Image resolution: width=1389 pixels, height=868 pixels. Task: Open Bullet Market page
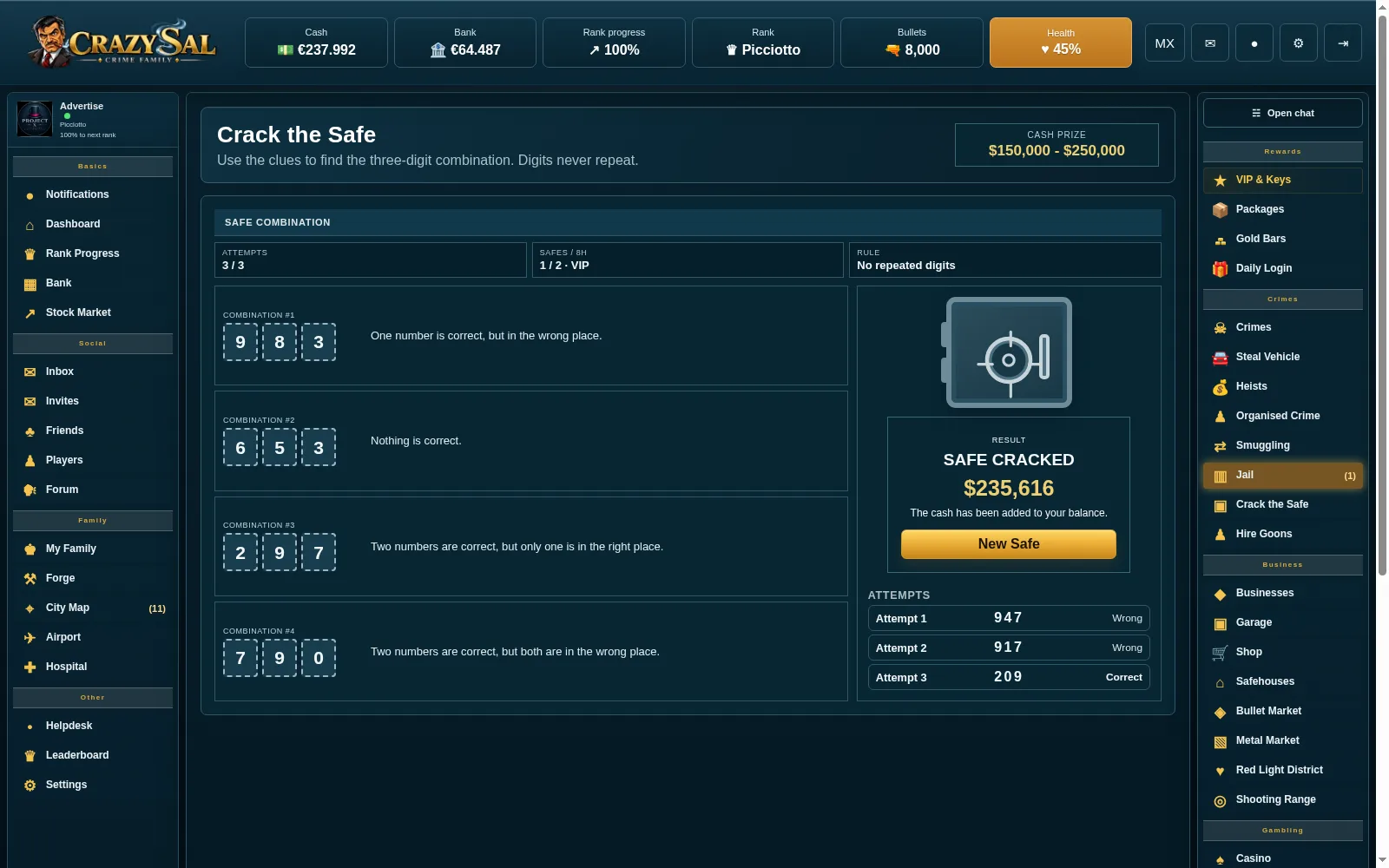tap(1282, 711)
